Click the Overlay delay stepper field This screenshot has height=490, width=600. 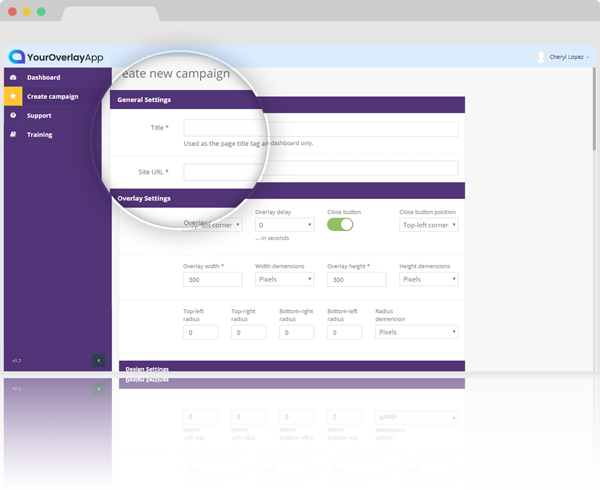click(x=284, y=226)
